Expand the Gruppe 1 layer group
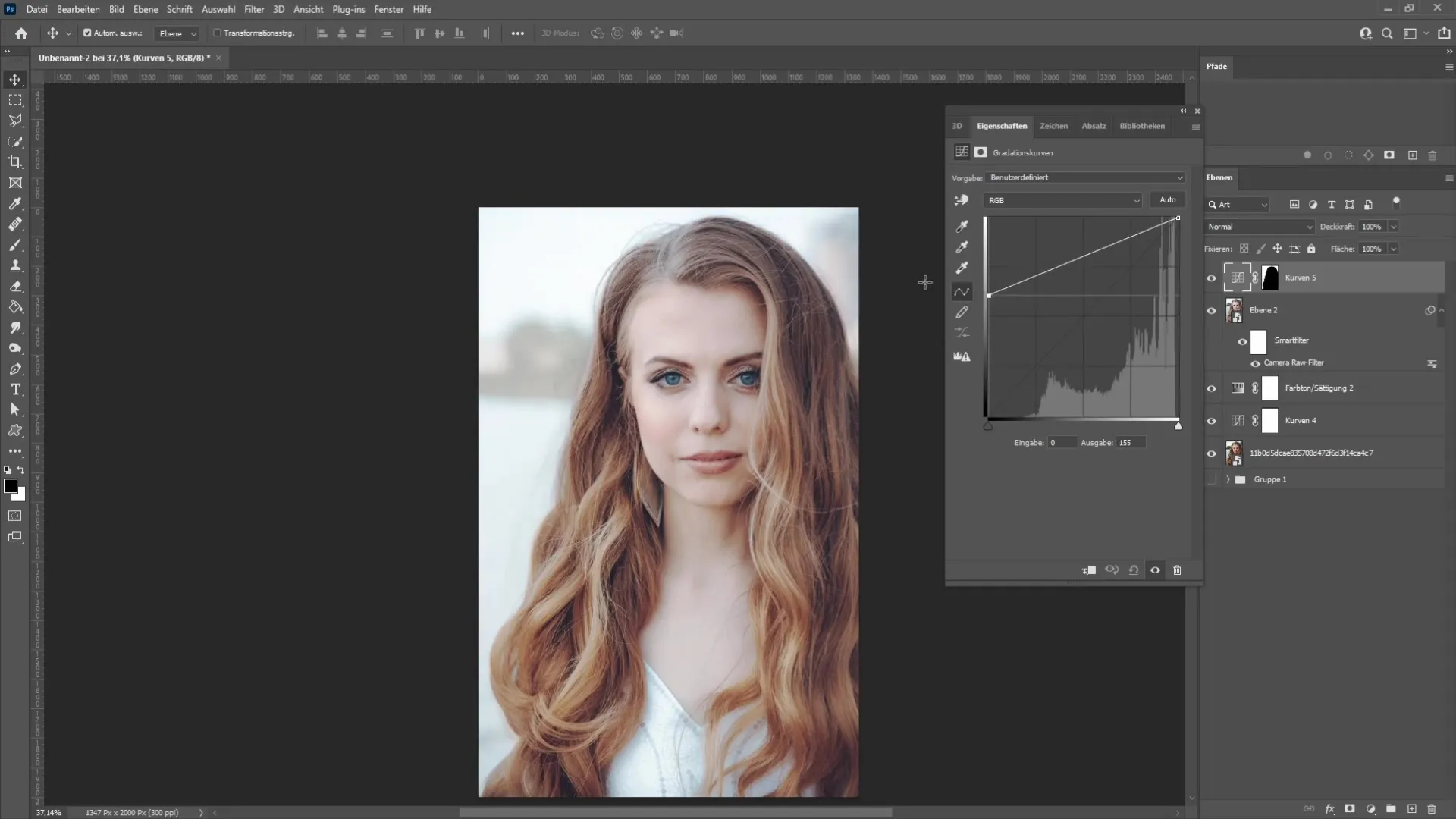 1228,479
